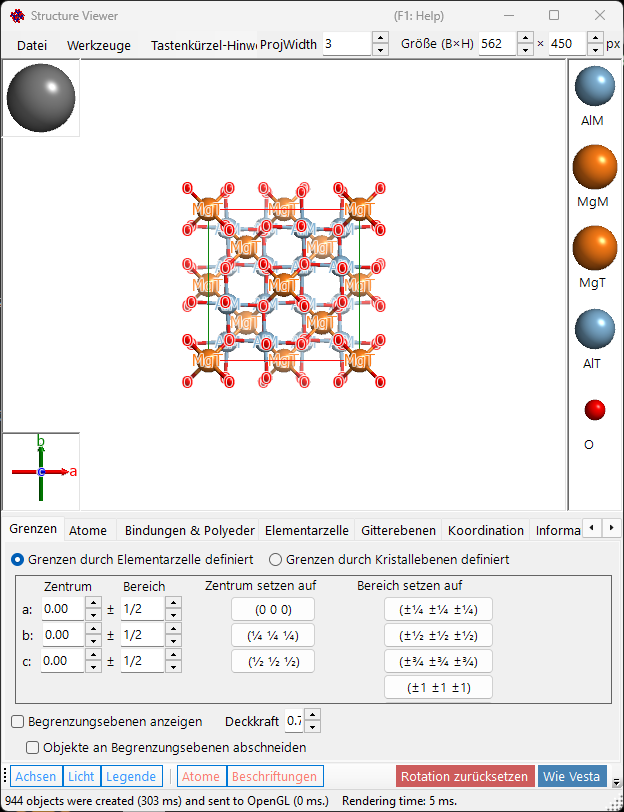The width and height of the screenshot is (624, 812).
Task: Set range to (±¾ ±¾ ±¾)
Action: pos(438,661)
